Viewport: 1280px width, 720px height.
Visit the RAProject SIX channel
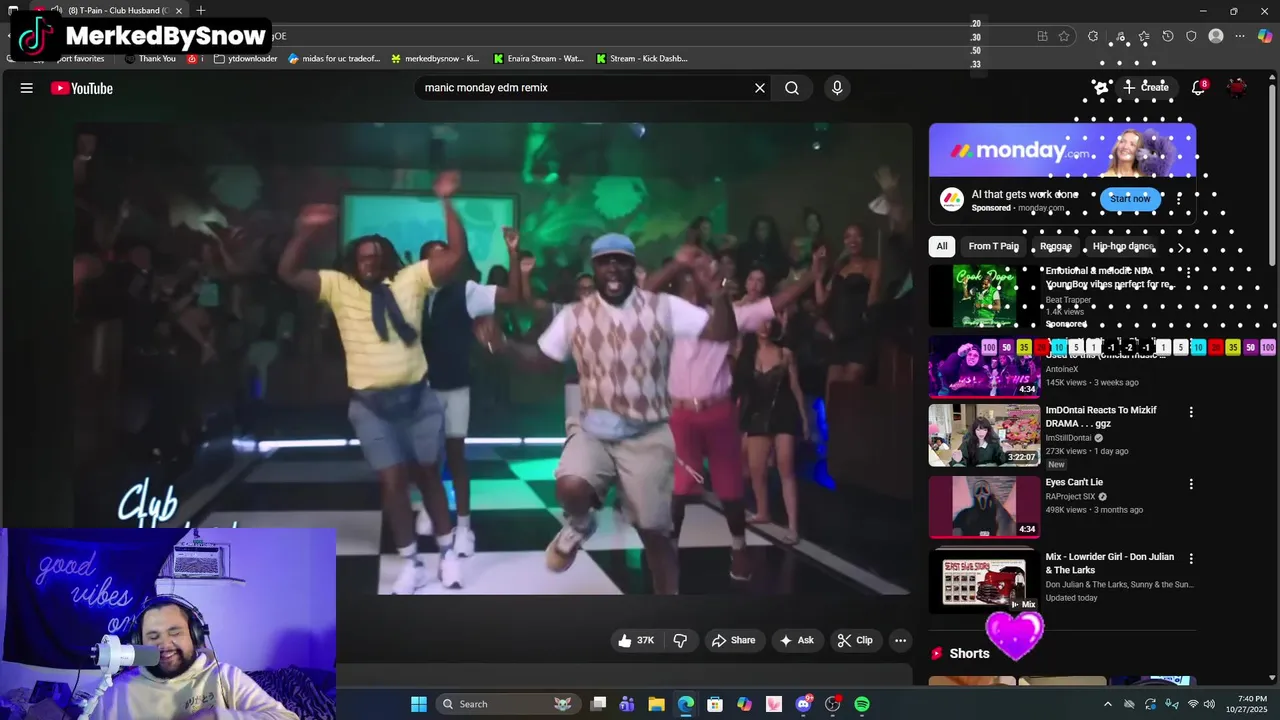coord(1070,496)
